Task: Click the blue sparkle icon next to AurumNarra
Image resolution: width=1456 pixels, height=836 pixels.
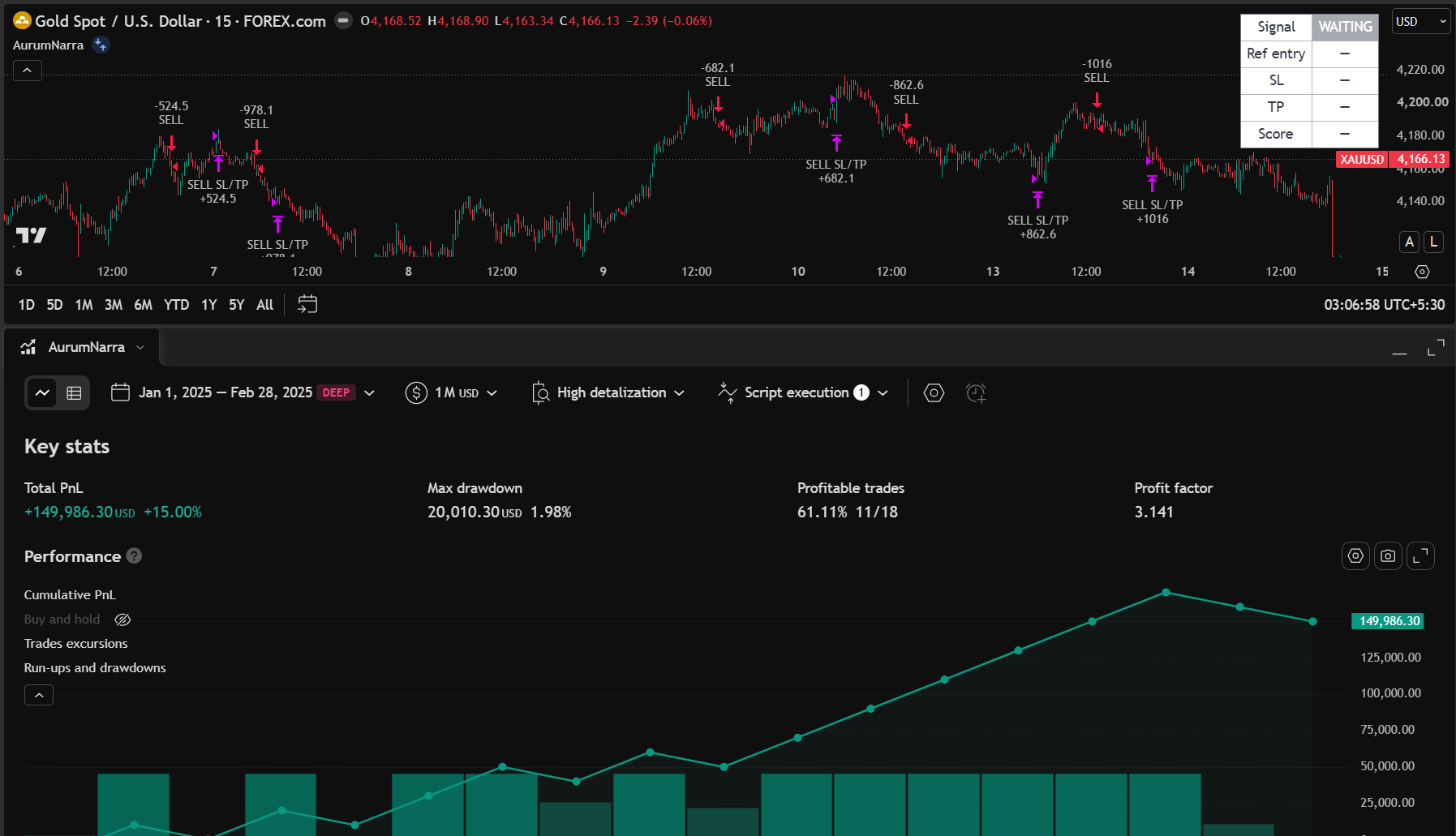Action: [101, 45]
